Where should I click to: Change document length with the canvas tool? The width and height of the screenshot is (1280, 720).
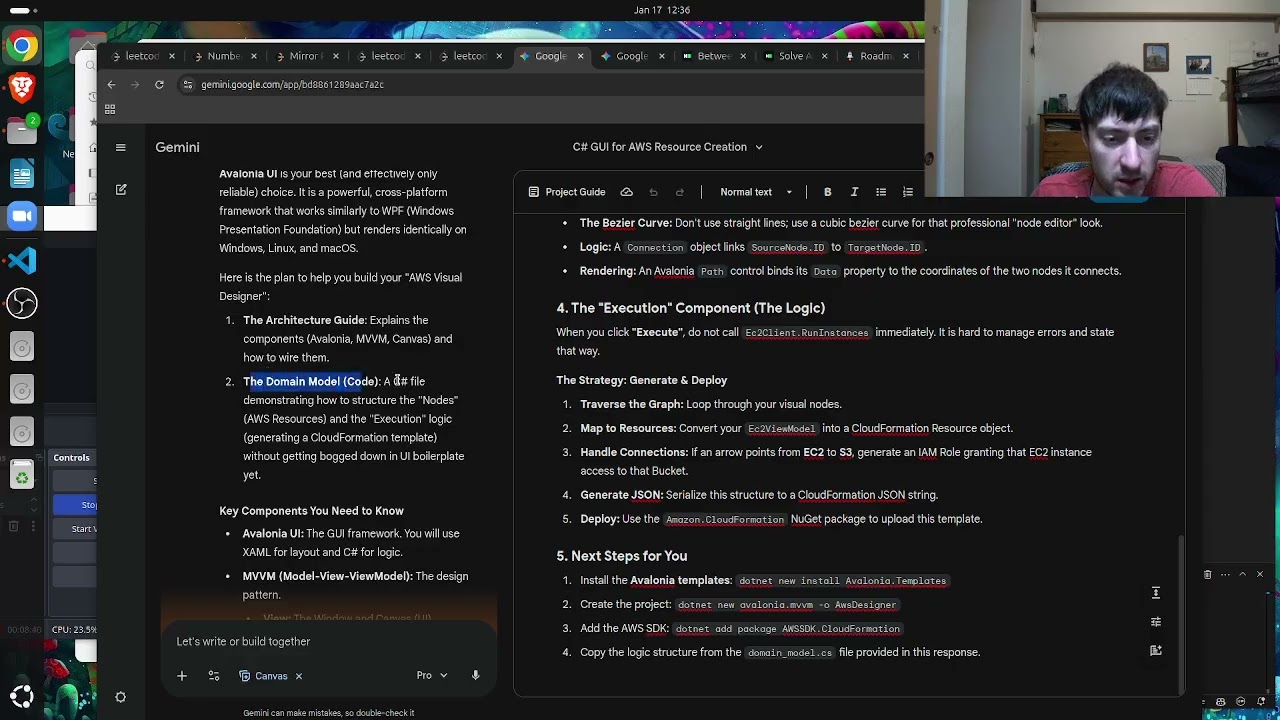pyautogui.click(x=1156, y=593)
